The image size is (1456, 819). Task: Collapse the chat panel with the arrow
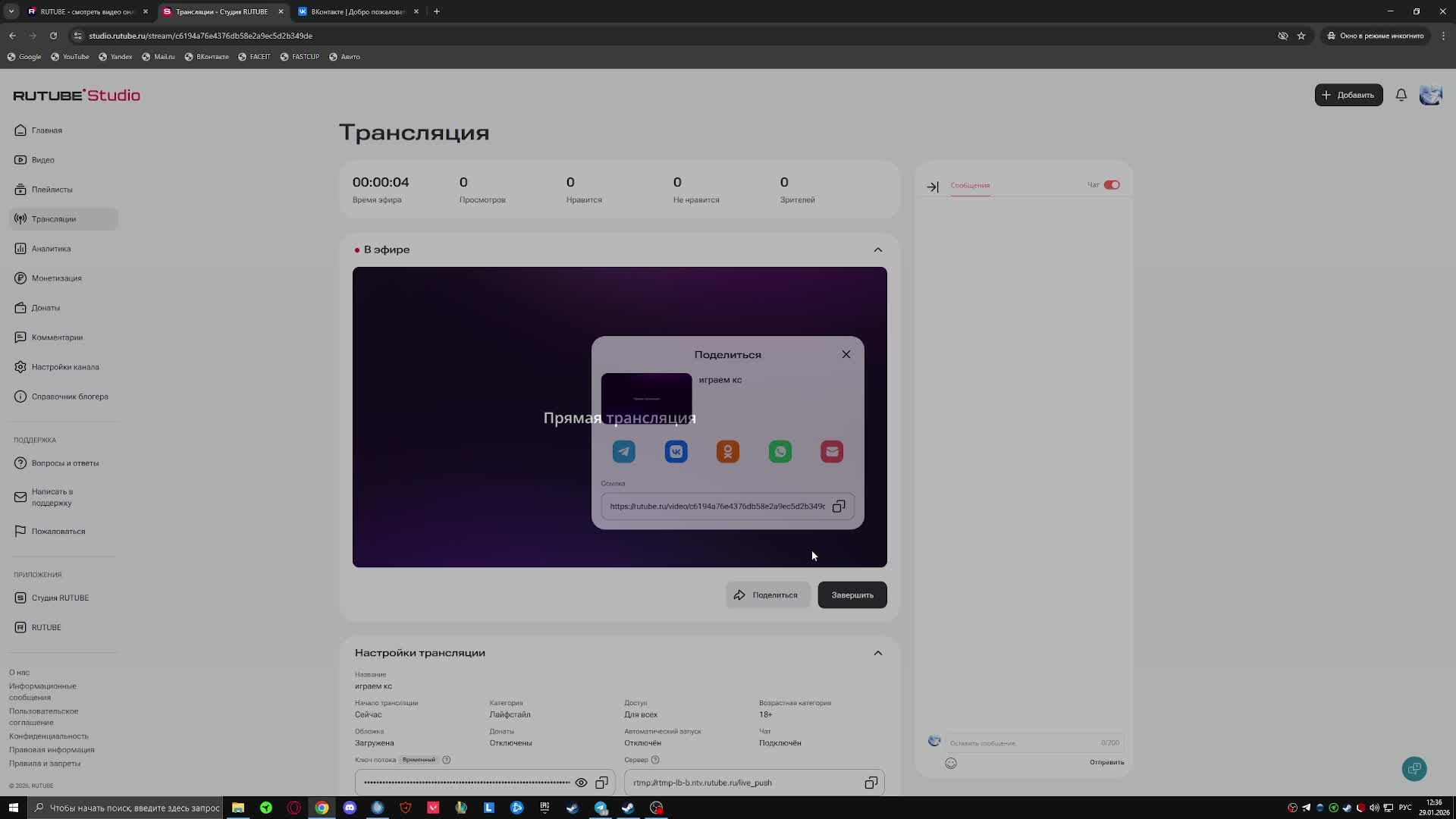point(933,187)
